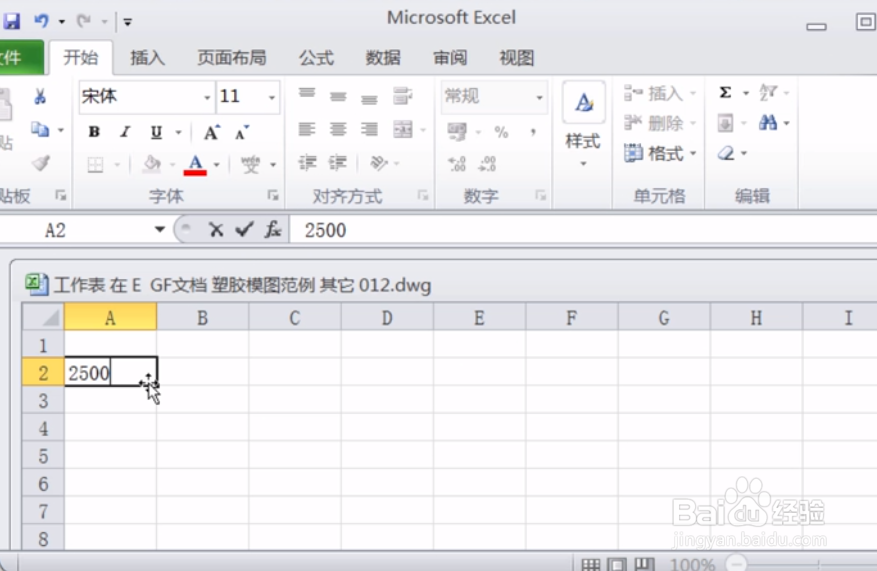Screen dimensions: 877x571
Task: Toggle Center text alignment
Action: (x=338, y=130)
